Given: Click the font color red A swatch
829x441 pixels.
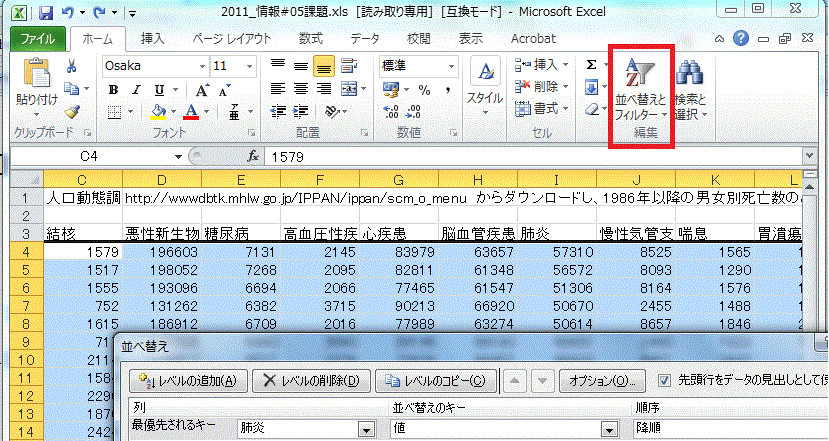Looking at the screenshot, I should [x=191, y=112].
